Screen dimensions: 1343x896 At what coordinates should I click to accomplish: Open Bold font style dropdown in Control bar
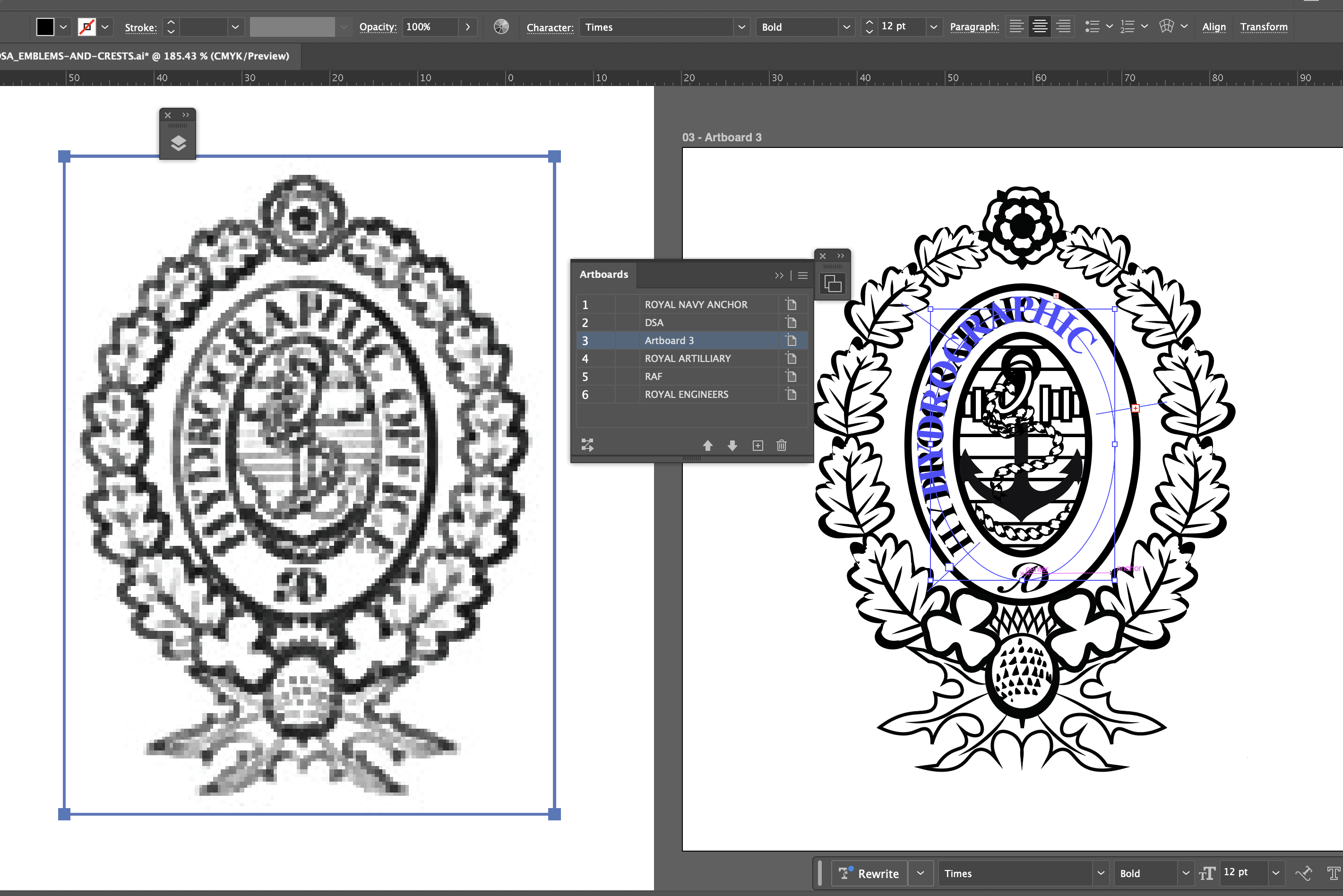point(847,27)
